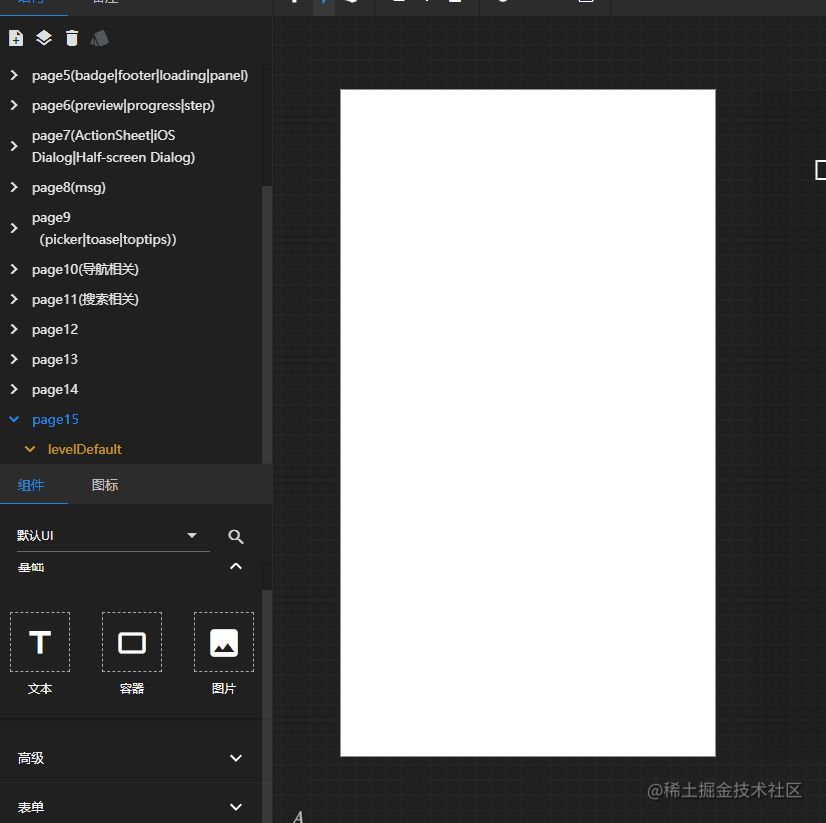The image size is (826, 823).
Task: Switch to the 图标 tab
Action: pos(105,485)
